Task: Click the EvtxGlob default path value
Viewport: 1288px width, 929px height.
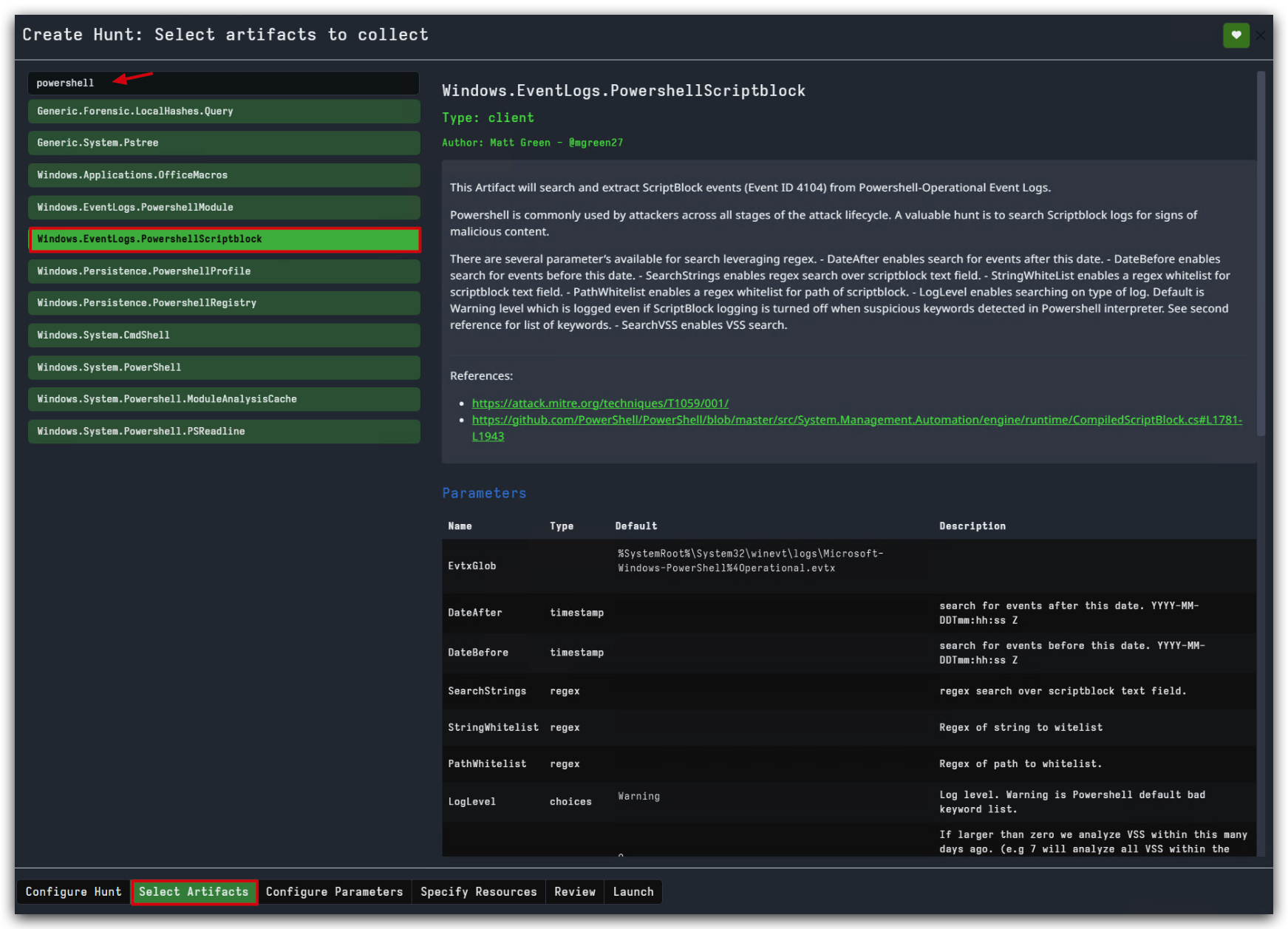Action: [751, 561]
